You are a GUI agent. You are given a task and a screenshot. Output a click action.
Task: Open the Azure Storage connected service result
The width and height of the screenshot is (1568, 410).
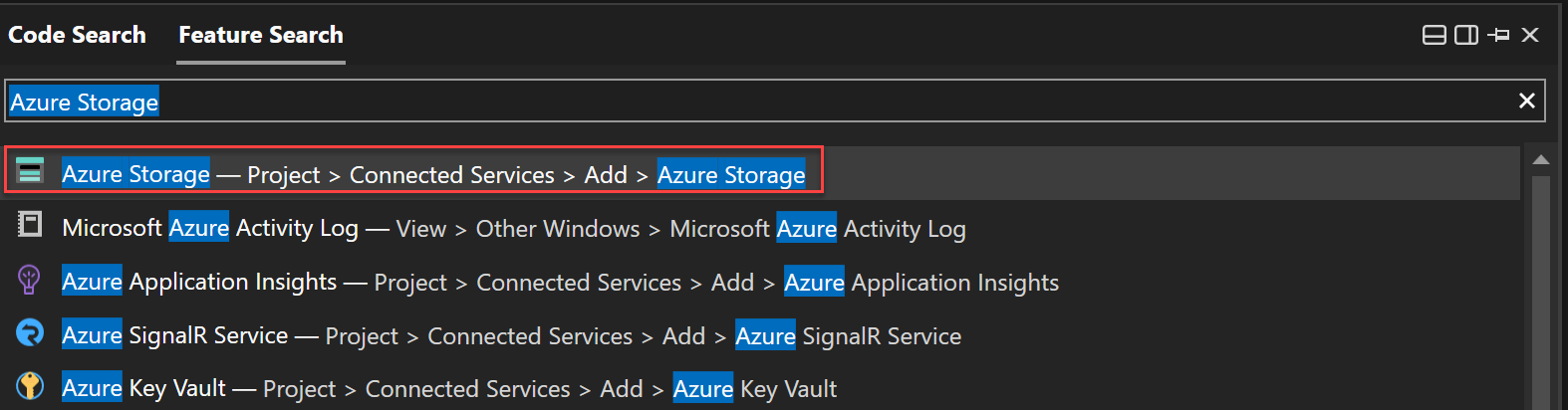762,173
